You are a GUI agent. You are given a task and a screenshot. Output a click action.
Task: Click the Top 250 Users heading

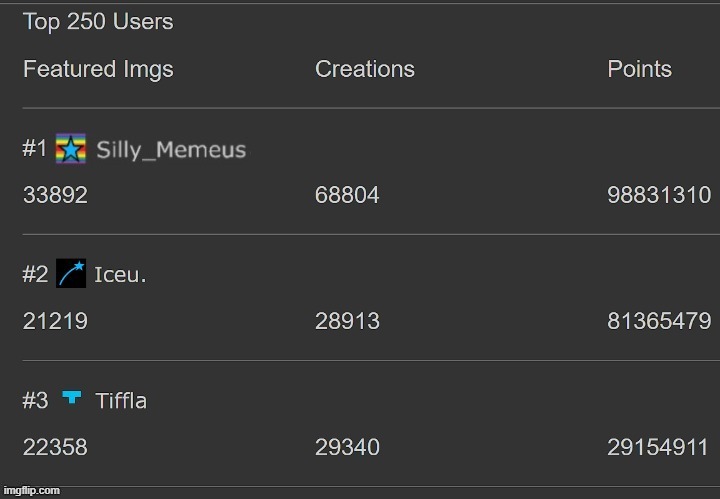click(98, 21)
